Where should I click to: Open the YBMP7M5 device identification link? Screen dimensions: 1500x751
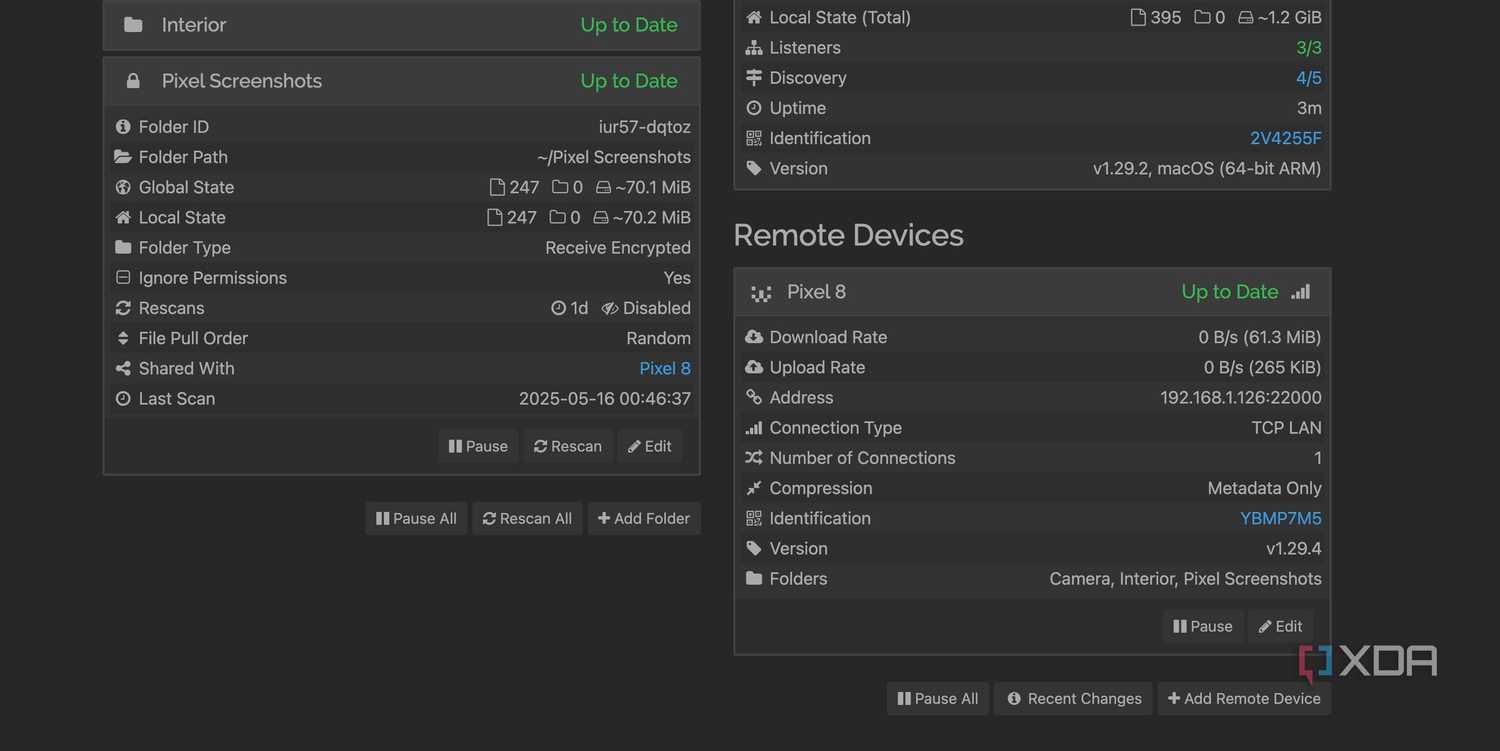(1281, 518)
